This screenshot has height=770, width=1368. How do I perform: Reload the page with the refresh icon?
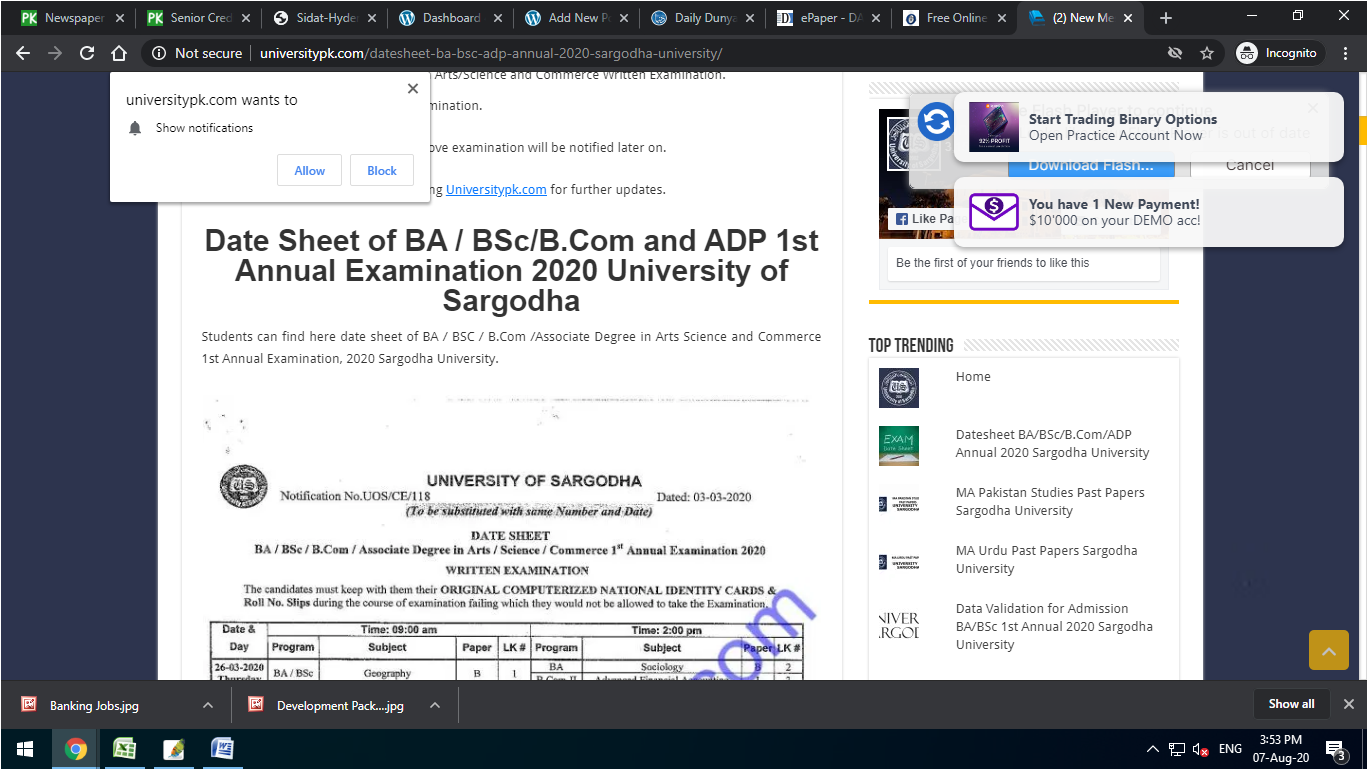pyautogui.click(x=87, y=53)
